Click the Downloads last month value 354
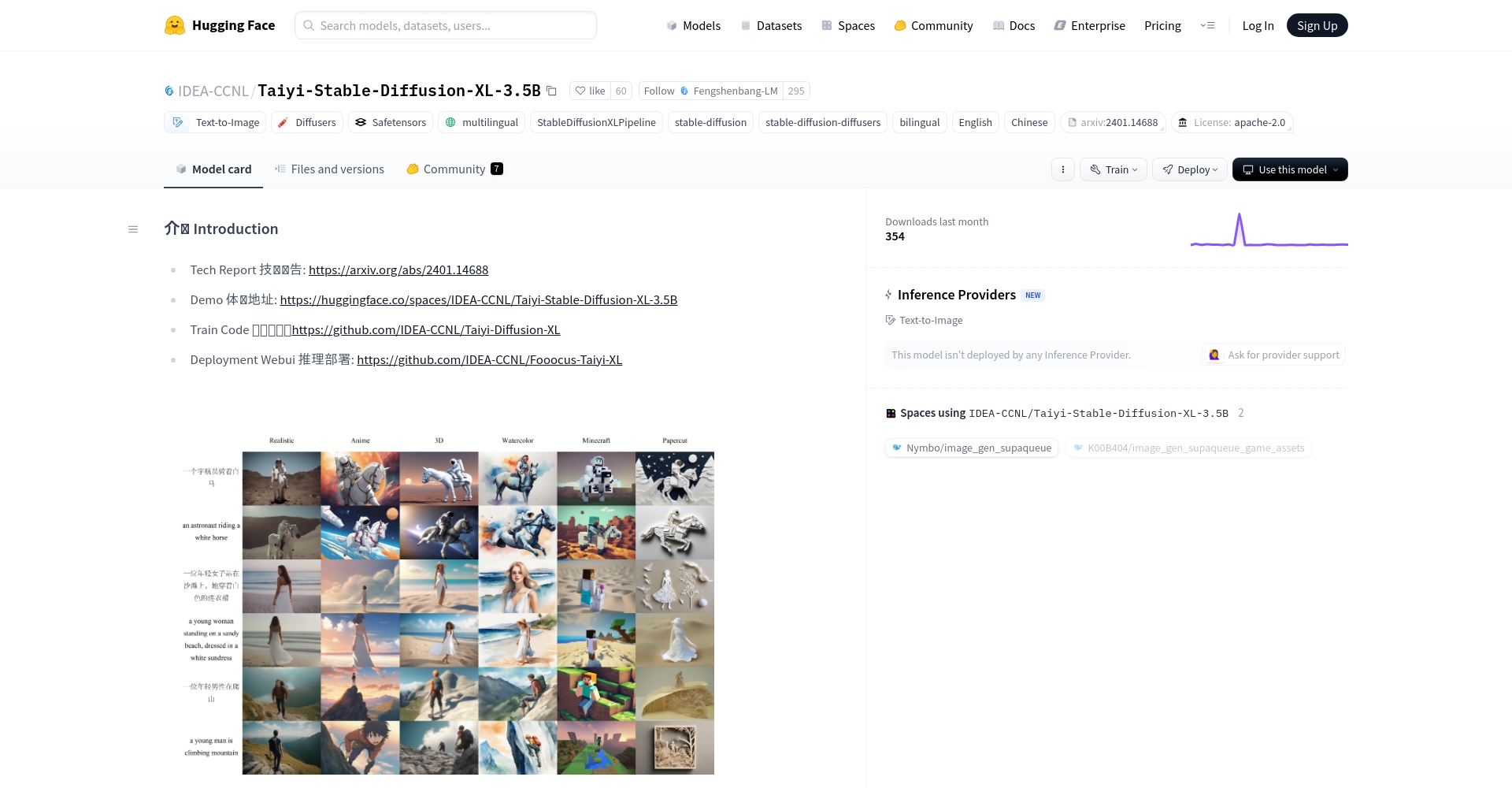This screenshot has width=1512, height=788. coord(895,236)
